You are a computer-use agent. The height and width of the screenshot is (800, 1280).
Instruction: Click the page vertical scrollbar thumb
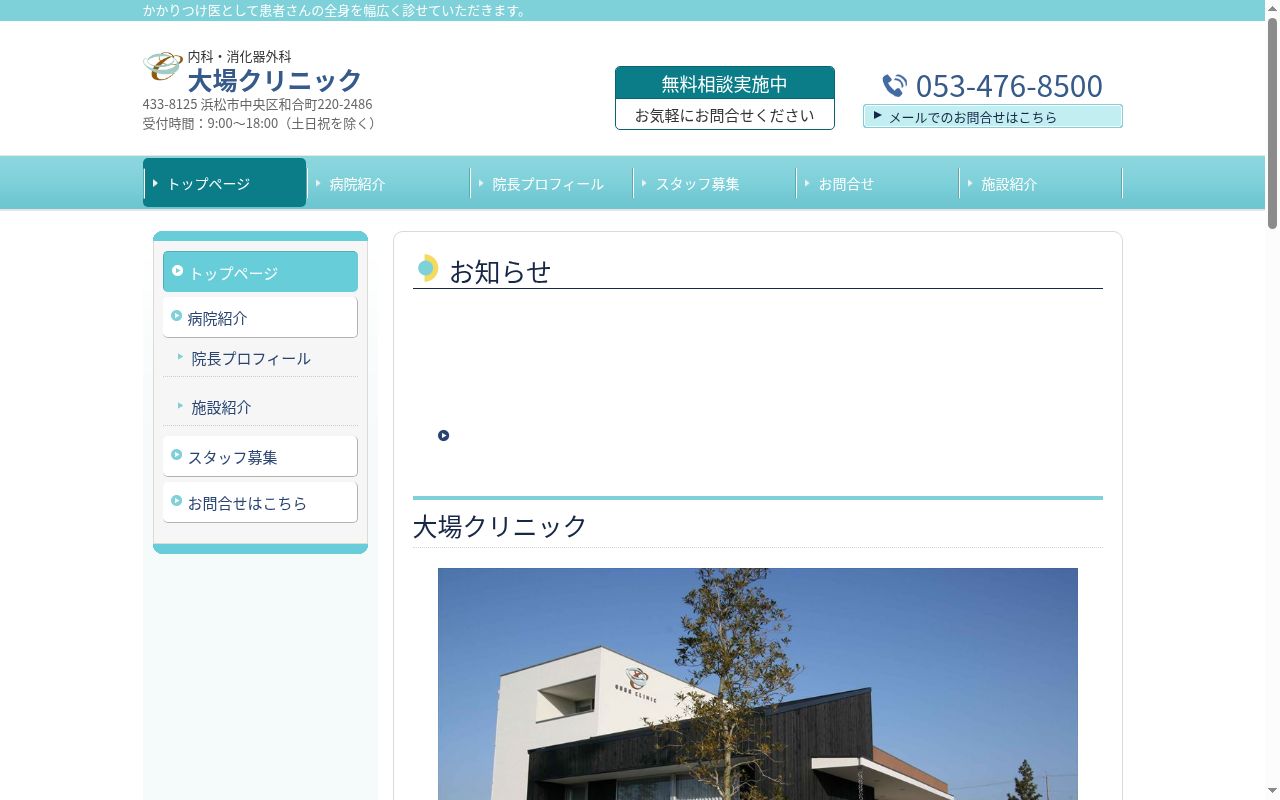click(x=1272, y=123)
